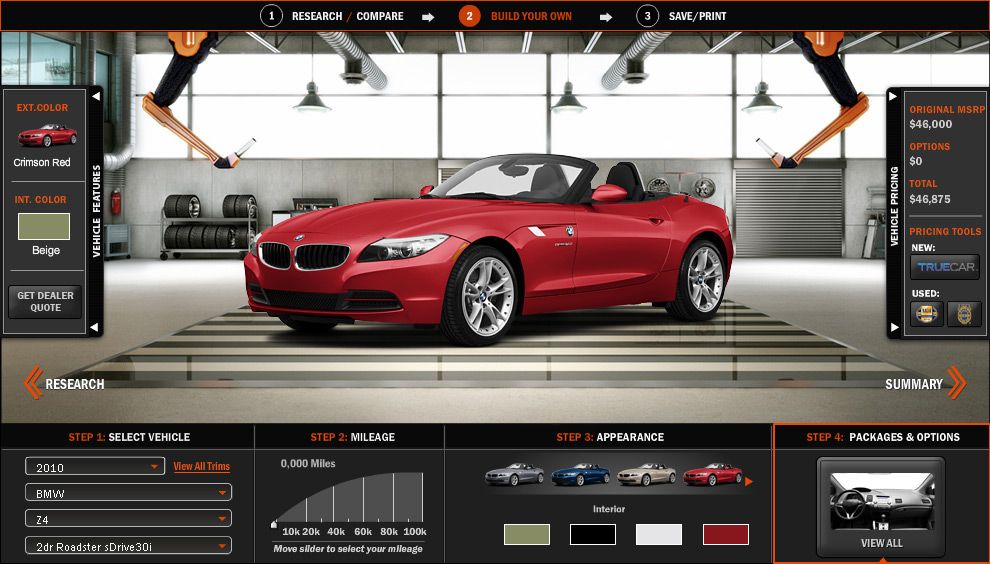Click the View All Trims link
990x564 pixels.
[x=201, y=467]
